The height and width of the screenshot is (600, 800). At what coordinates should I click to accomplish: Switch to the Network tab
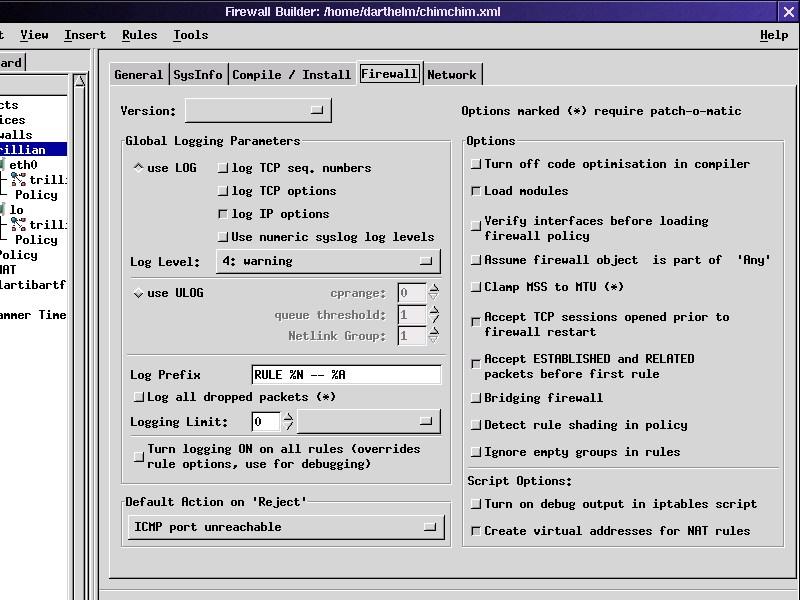[452, 74]
